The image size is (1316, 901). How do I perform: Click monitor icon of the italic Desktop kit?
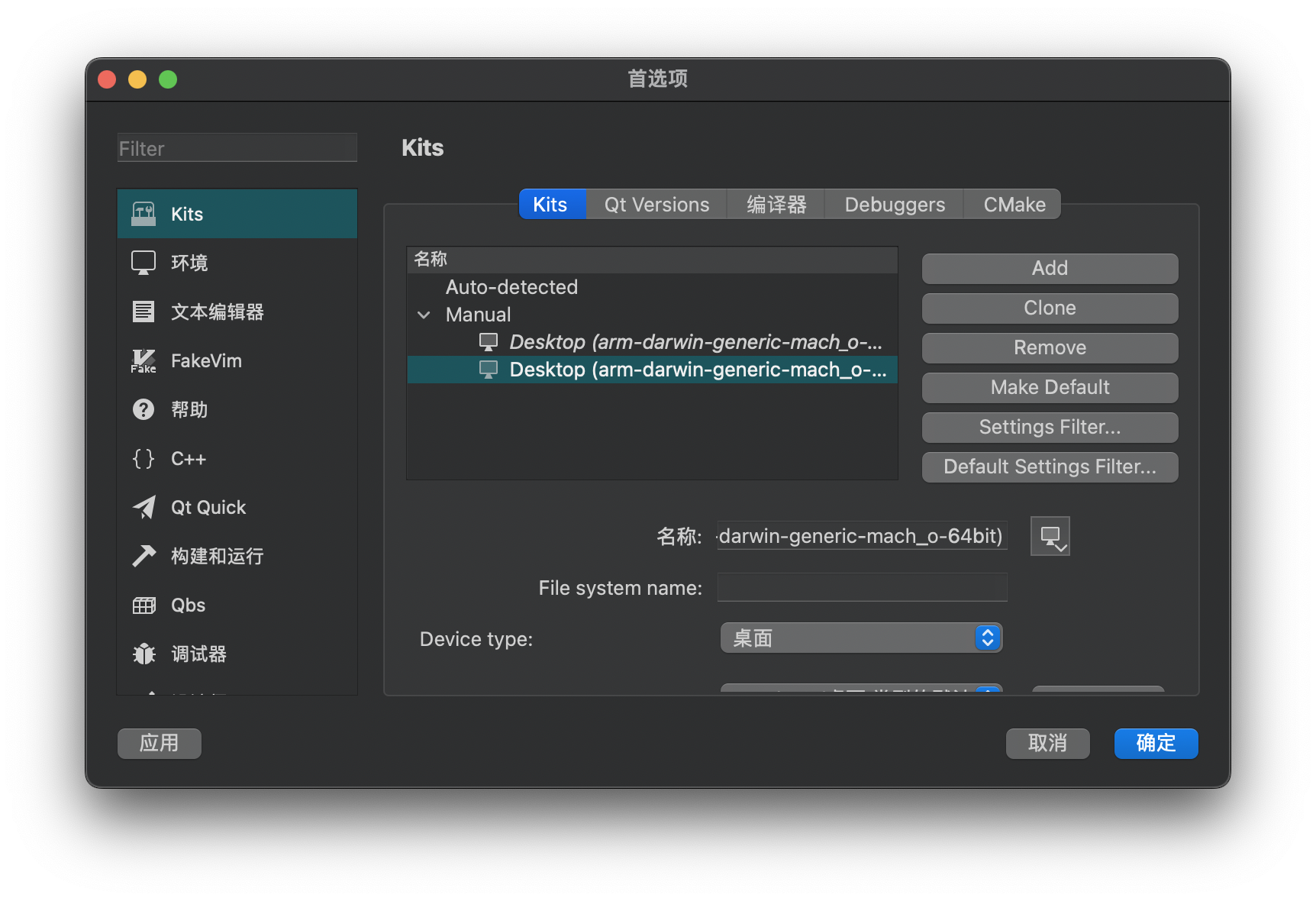coord(489,342)
